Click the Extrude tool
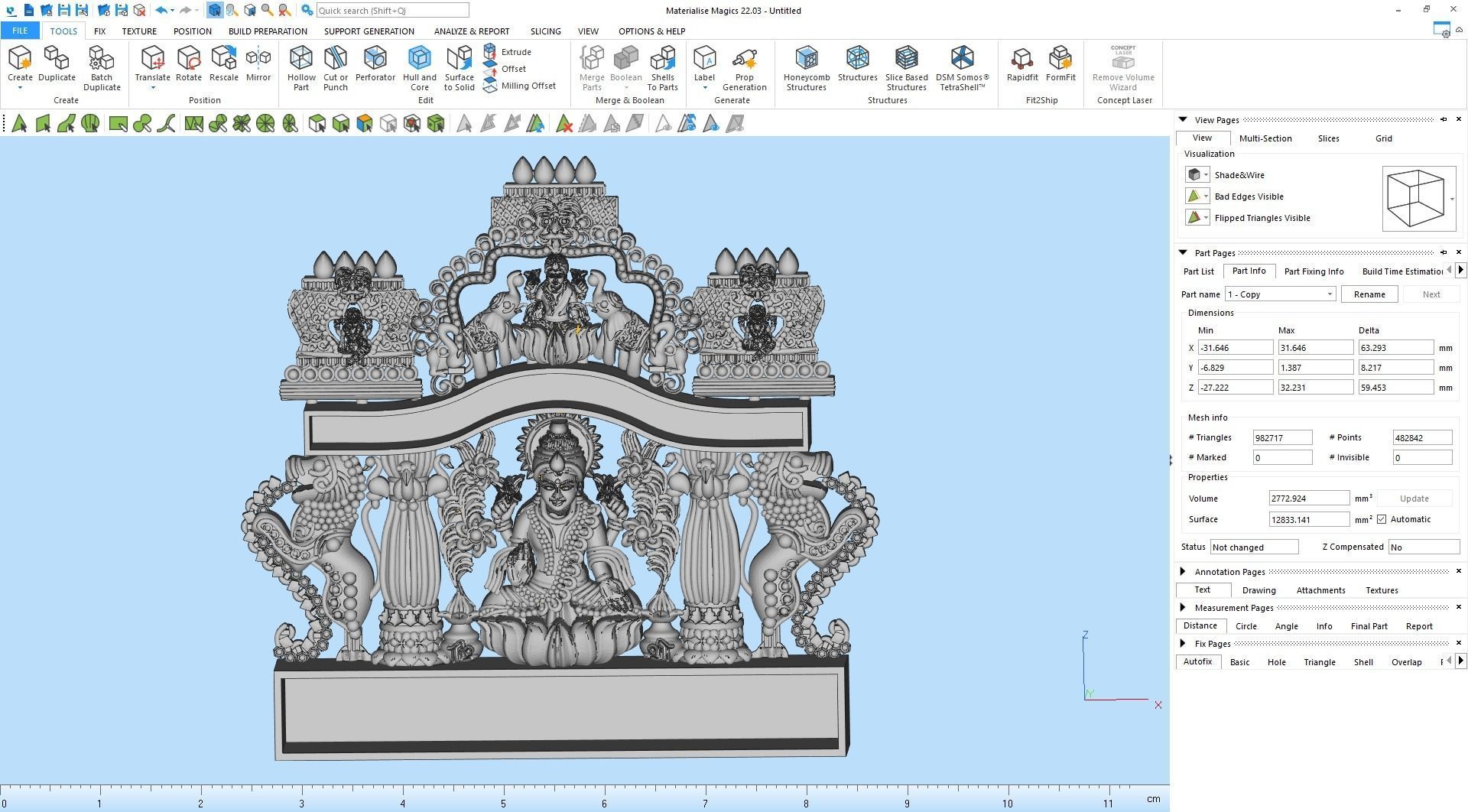Viewport: 1468px width, 812px height. pyautogui.click(x=508, y=52)
